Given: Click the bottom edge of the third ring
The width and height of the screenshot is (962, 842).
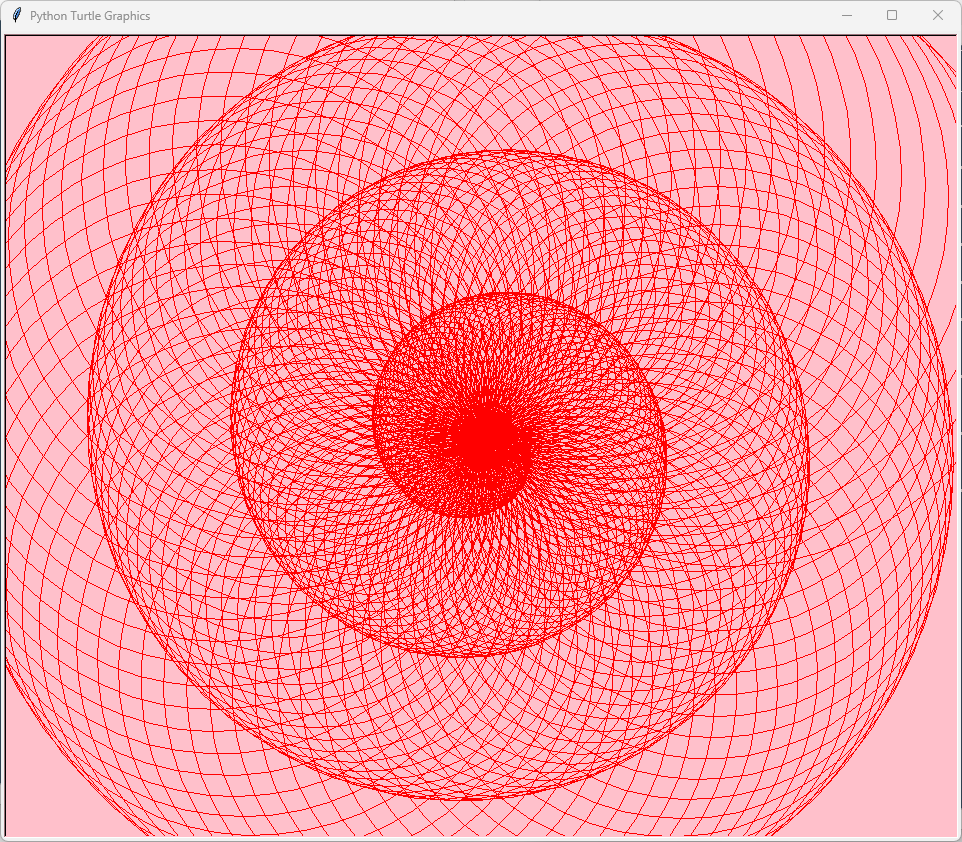Looking at the screenshot, I should click(x=470, y=798).
